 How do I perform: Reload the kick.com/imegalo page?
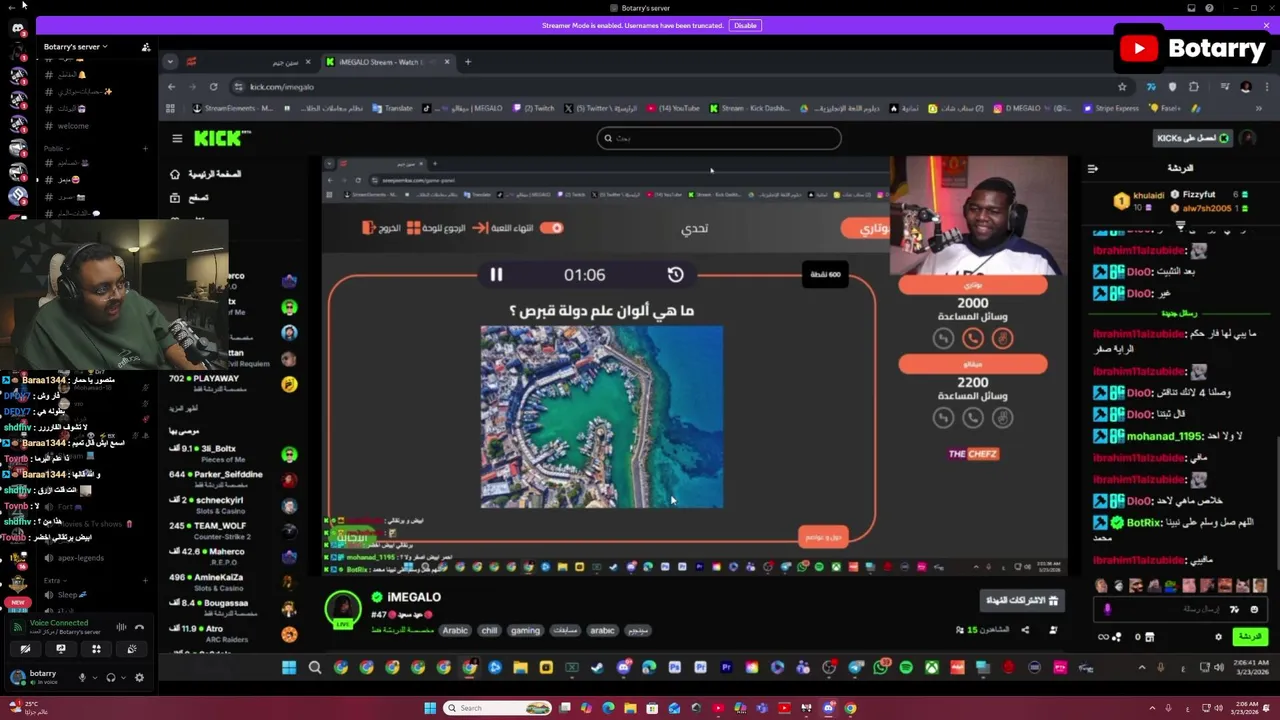point(213,87)
